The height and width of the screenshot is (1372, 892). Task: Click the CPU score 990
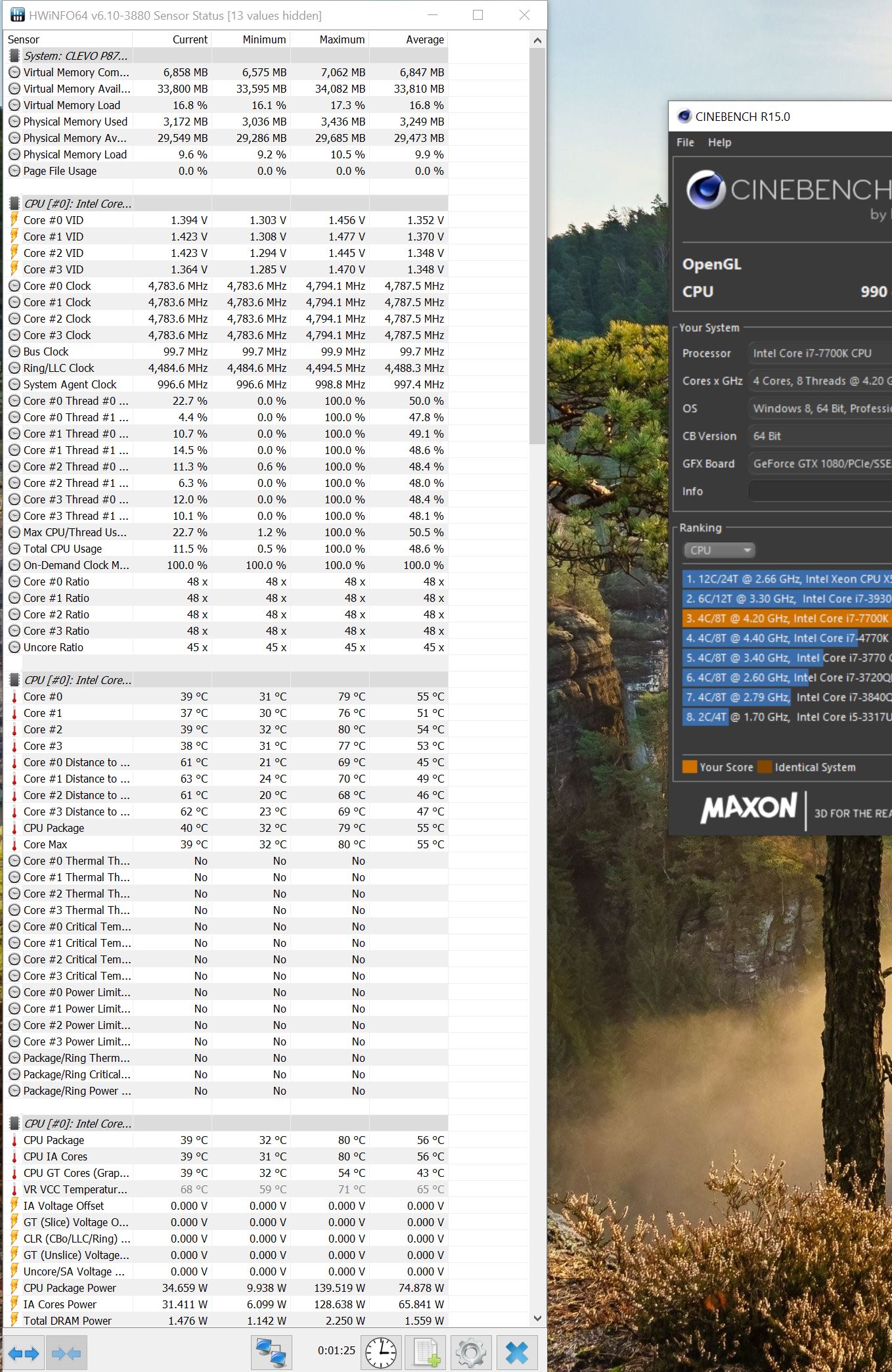[x=874, y=292]
